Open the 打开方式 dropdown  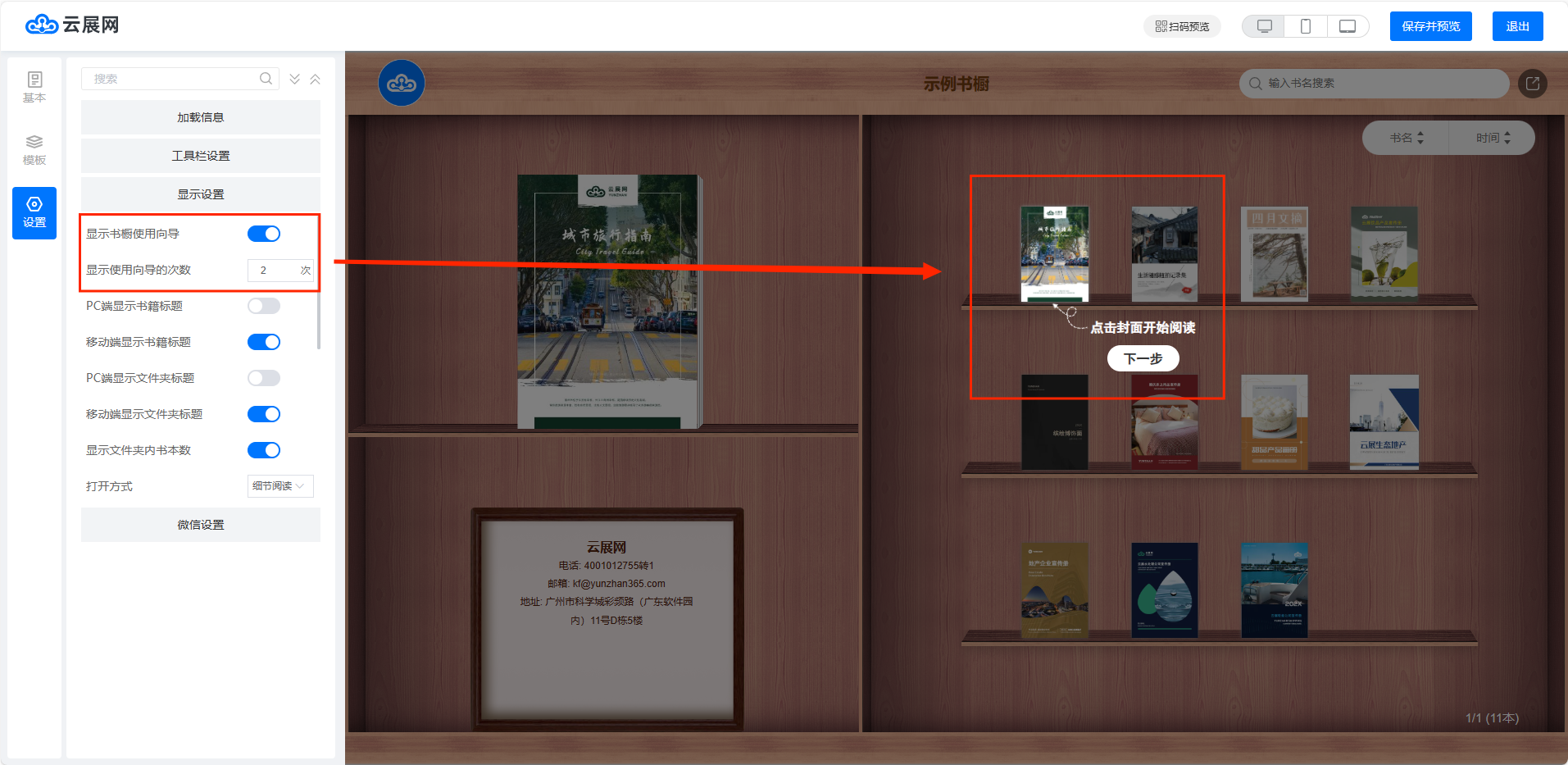point(280,486)
